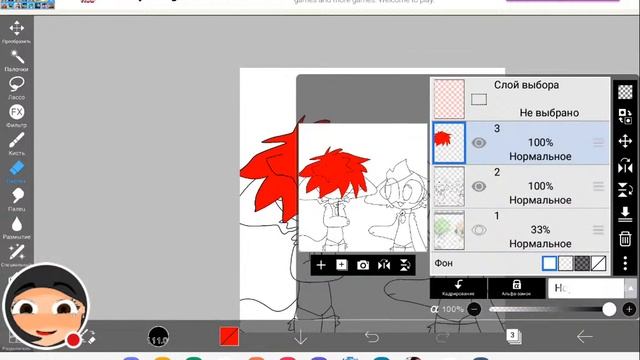
Task: Click the selection layer pink thumbnail
Action: 449,99
